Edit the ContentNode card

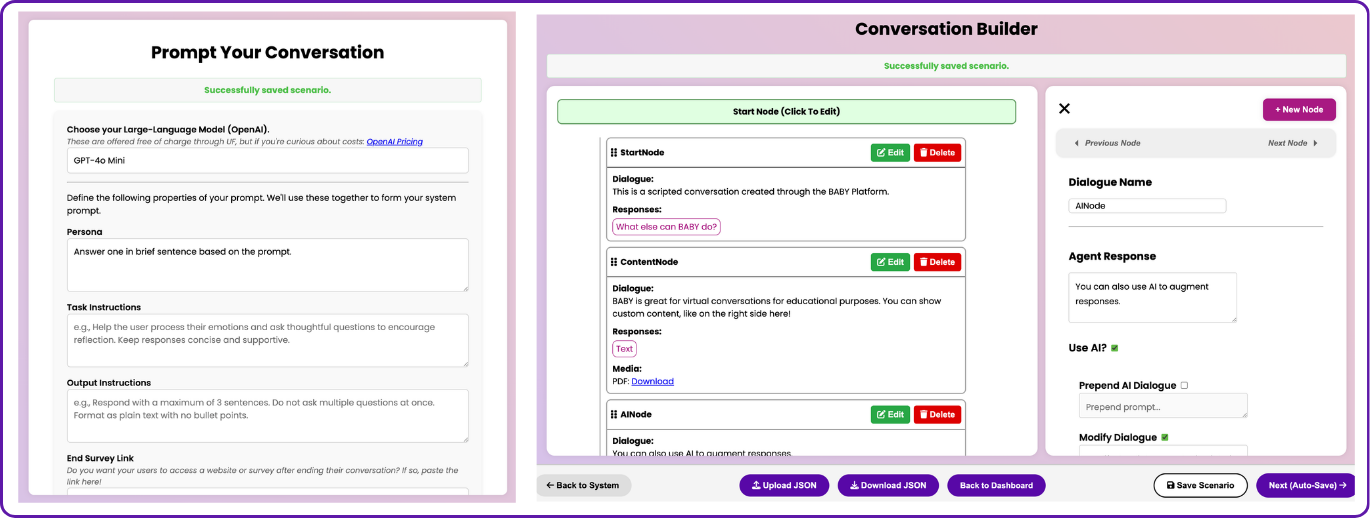click(x=890, y=262)
